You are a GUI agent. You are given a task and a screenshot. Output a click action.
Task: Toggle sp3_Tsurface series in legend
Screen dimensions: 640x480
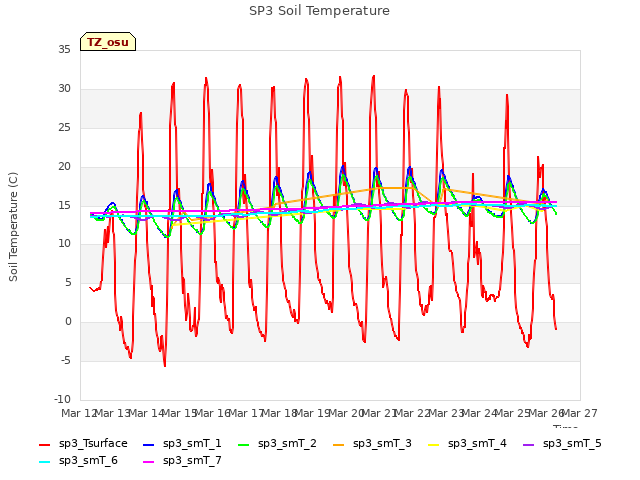pyautogui.click(x=83, y=444)
